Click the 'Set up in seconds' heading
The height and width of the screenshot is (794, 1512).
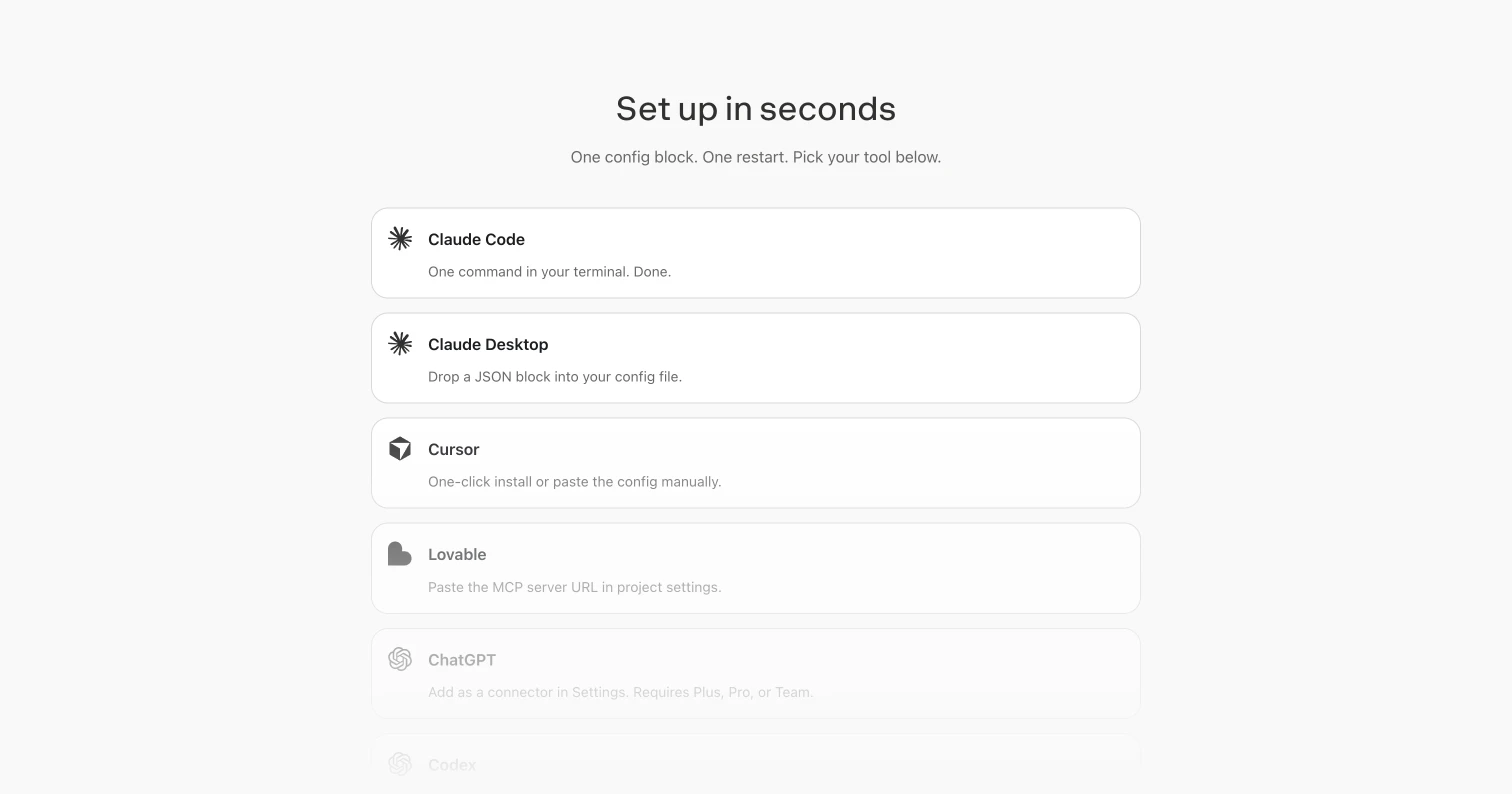coord(755,108)
